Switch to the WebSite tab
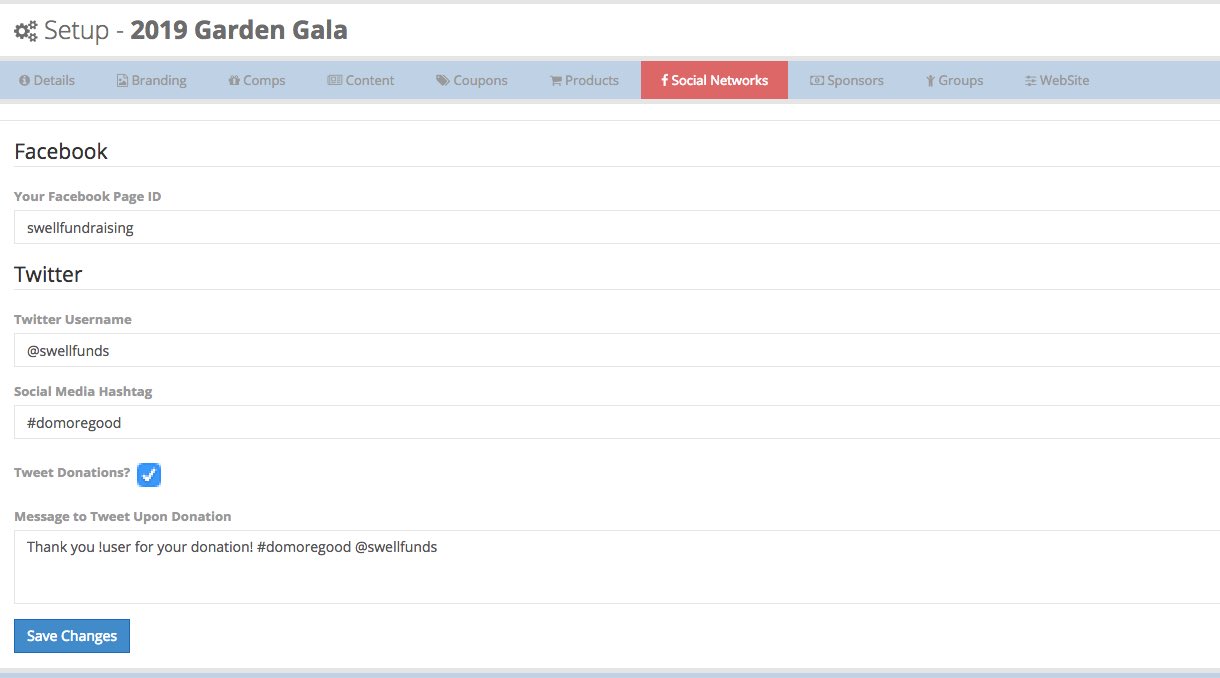 (1057, 81)
